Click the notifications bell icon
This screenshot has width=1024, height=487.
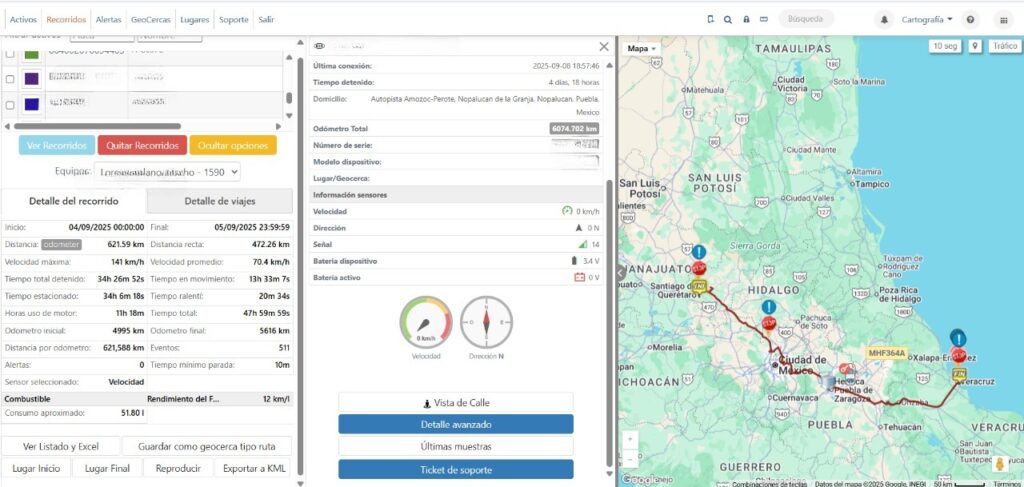(x=884, y=19)
